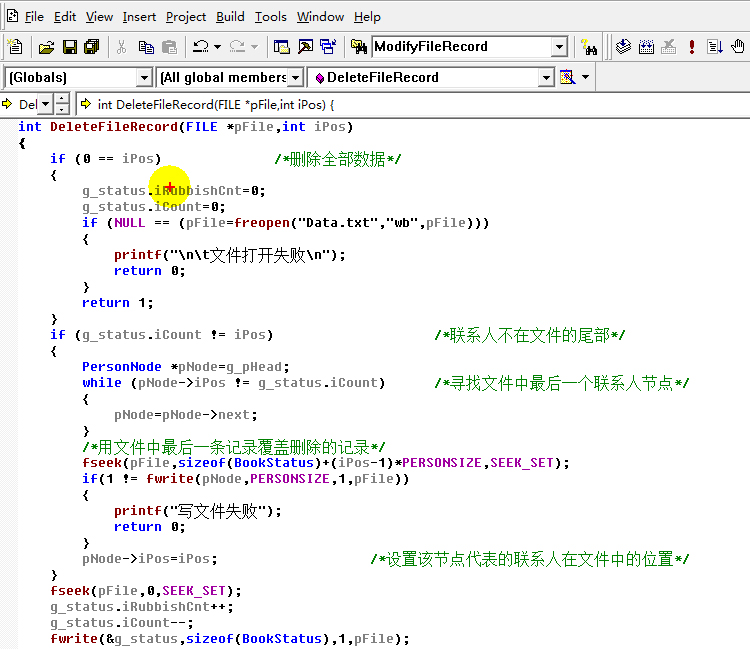Open the Project menu
The width and height of the screenshot is (750, 649).
coord(186,17)
